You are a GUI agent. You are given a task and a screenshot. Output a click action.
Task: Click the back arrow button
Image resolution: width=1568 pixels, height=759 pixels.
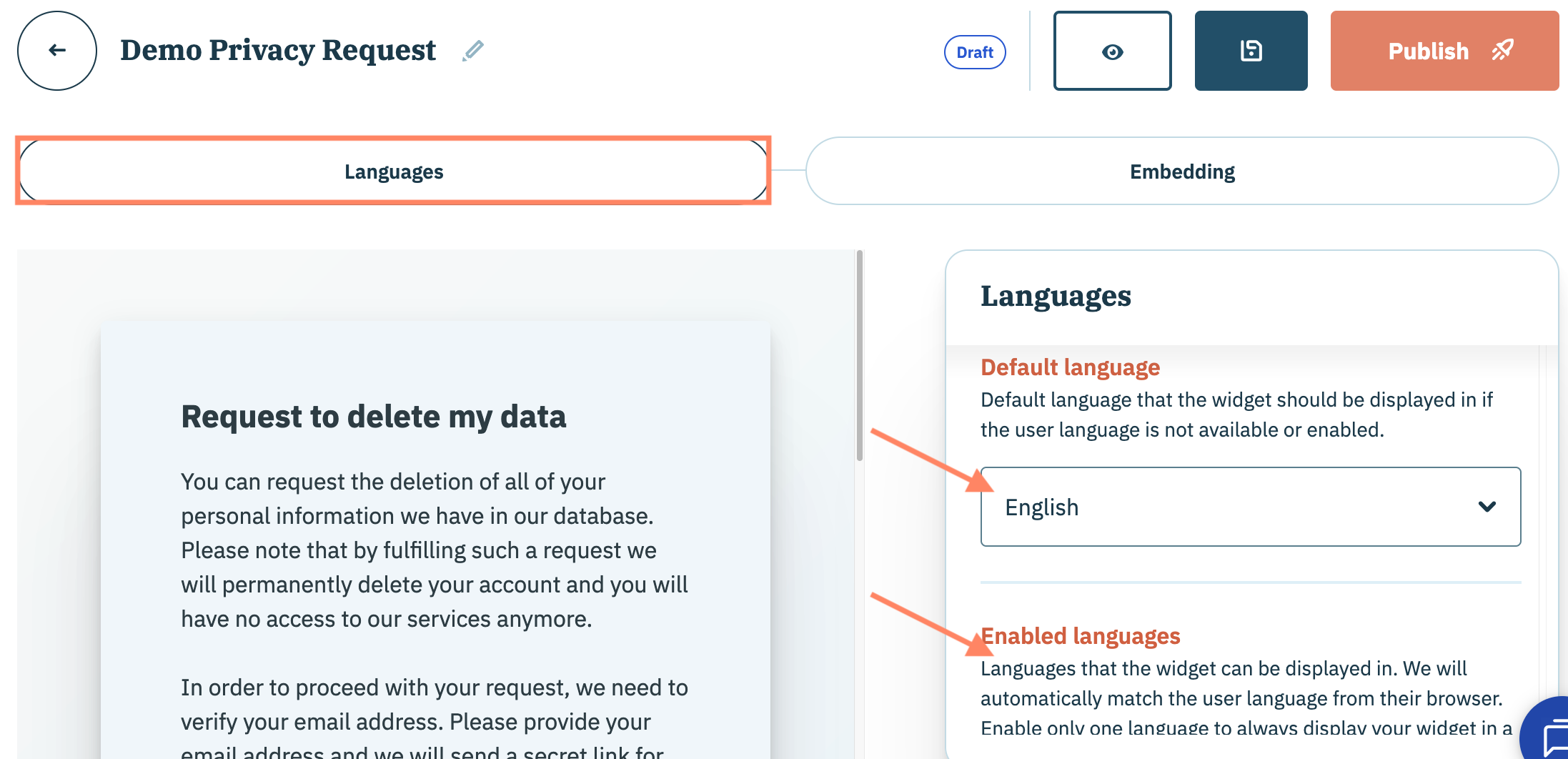[x=57, y=51]
